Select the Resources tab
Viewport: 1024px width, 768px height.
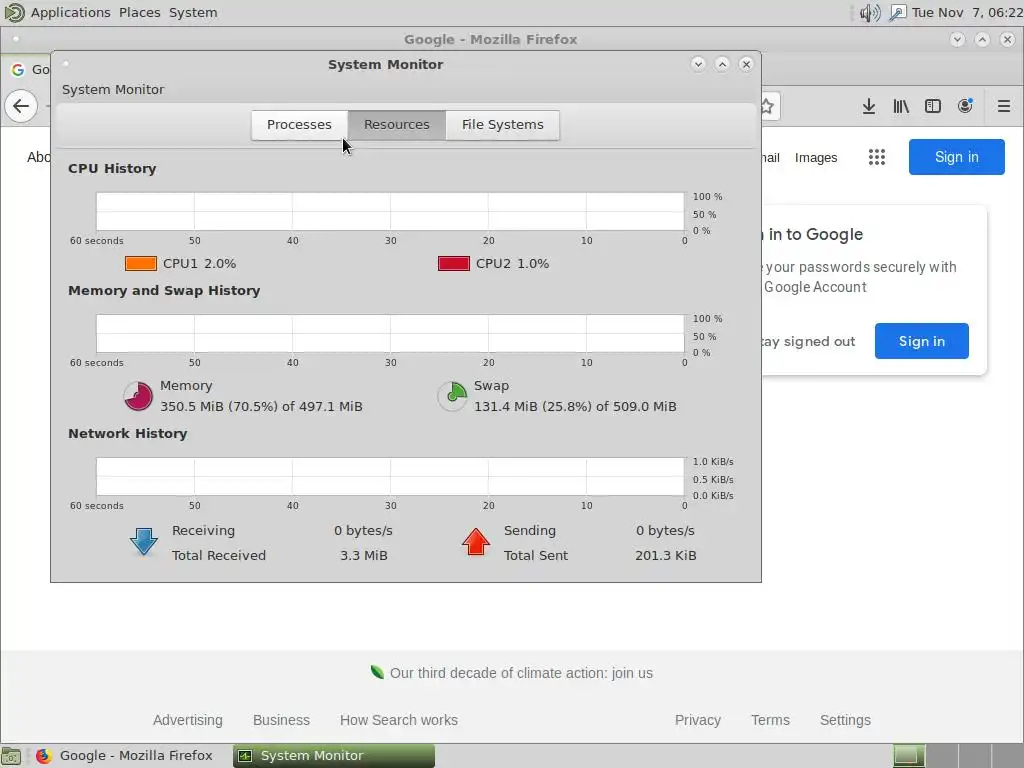pyautogui.click(x=396, y=125)
